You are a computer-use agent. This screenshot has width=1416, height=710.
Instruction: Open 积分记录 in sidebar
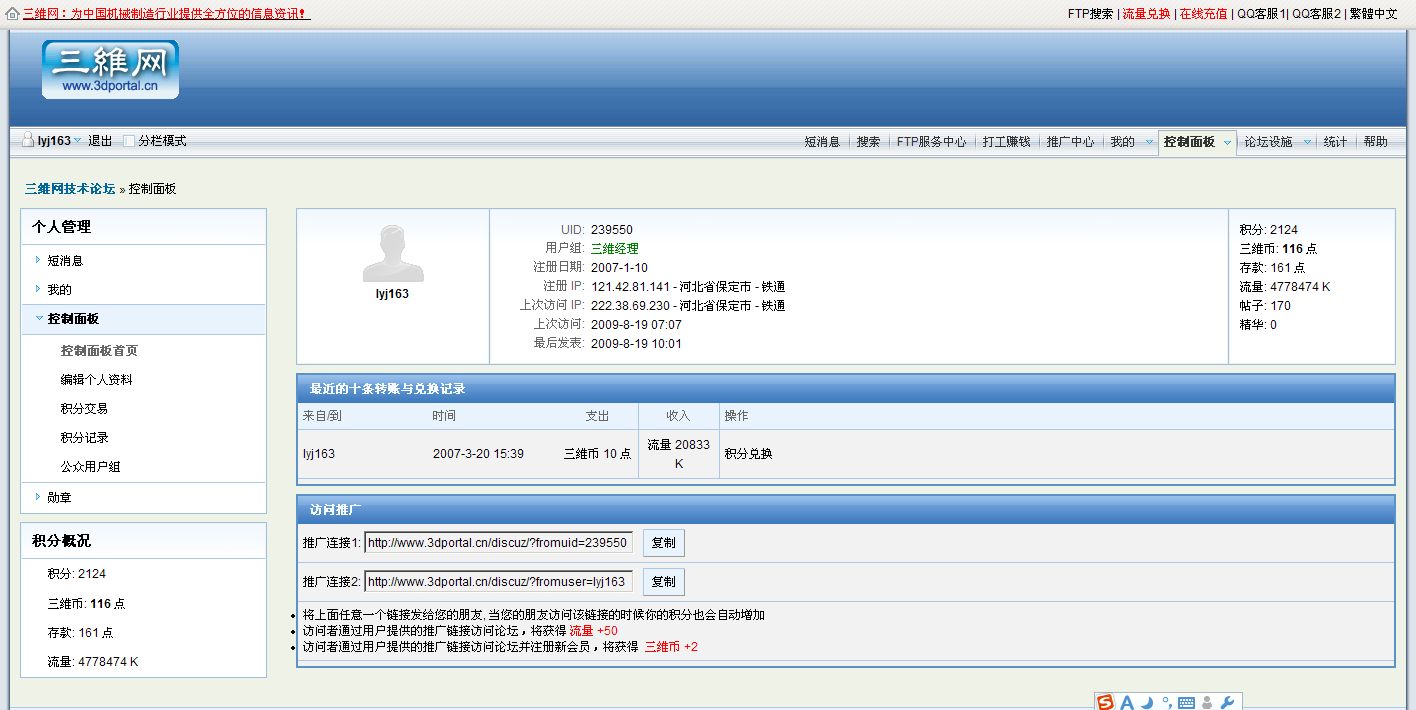(x=84, y=438)
